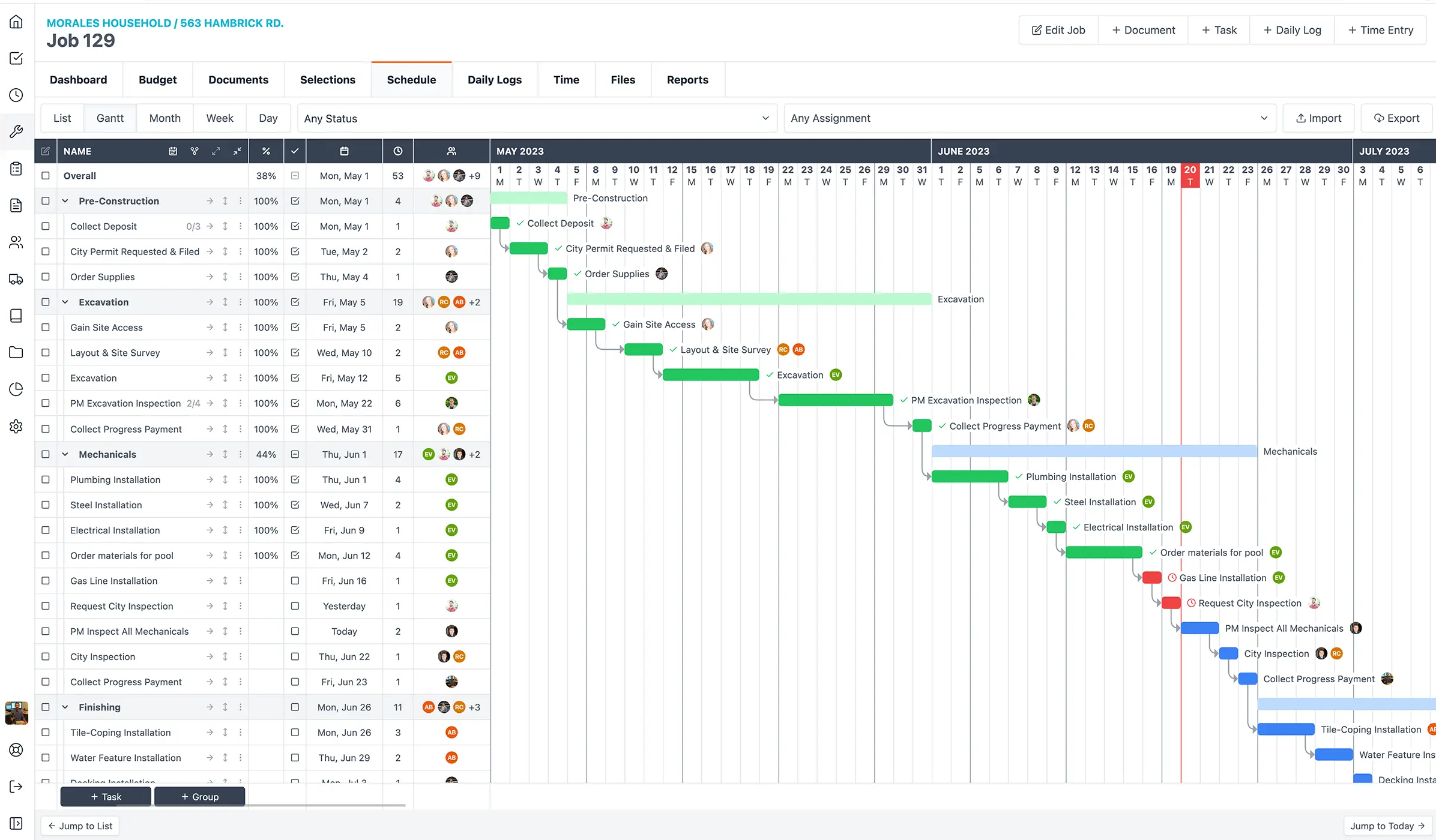Tick selection checkbox for Layout & Site Survey
This screenshot has height=840, width=1436.
click(46, 353)
